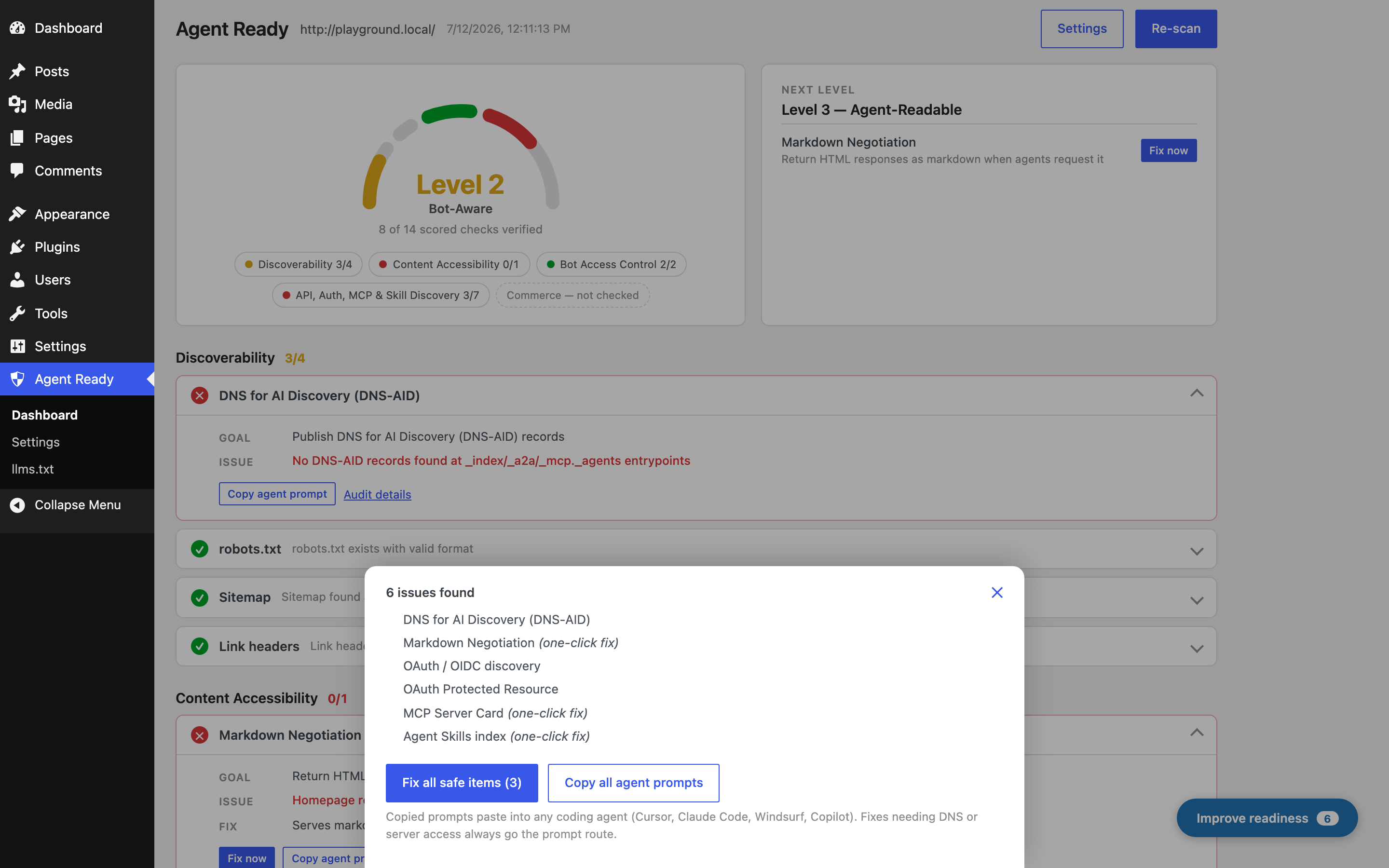Screen dimensions: 1389x868
Task: Click the Discoverability 3/4 pill
Action: [299, 264]
